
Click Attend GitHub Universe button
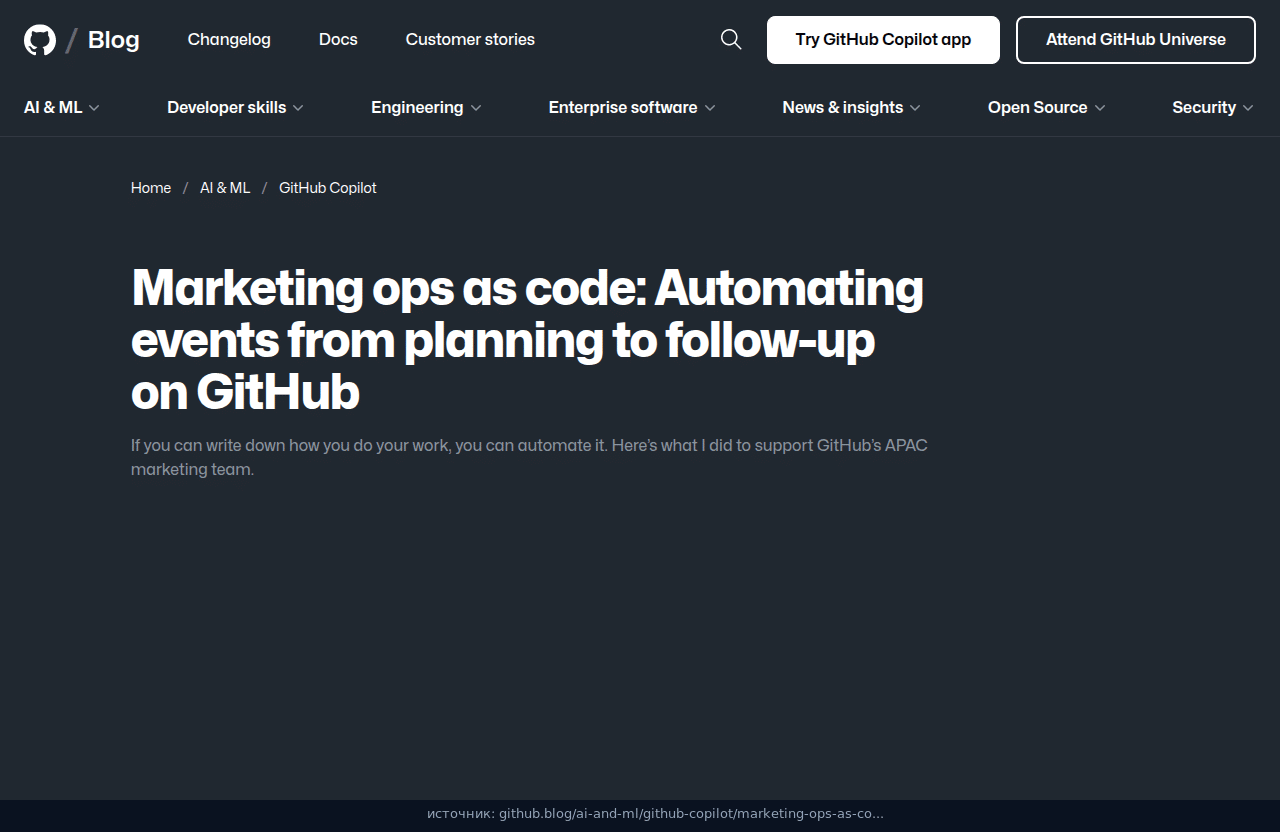pyautogui.click(x=1136, y=40)
